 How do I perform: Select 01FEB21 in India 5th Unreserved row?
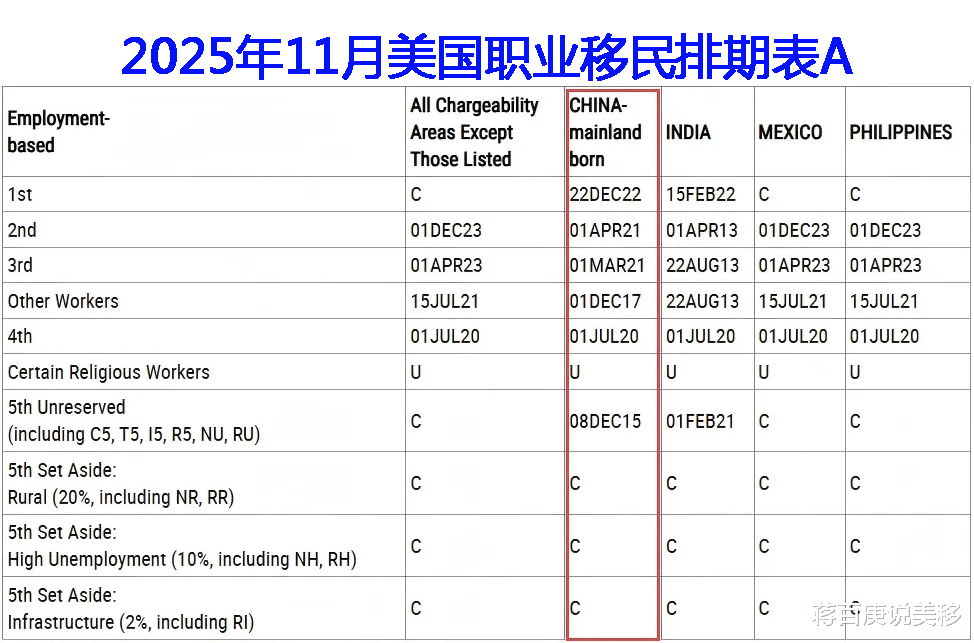click(x=700, y=421)
